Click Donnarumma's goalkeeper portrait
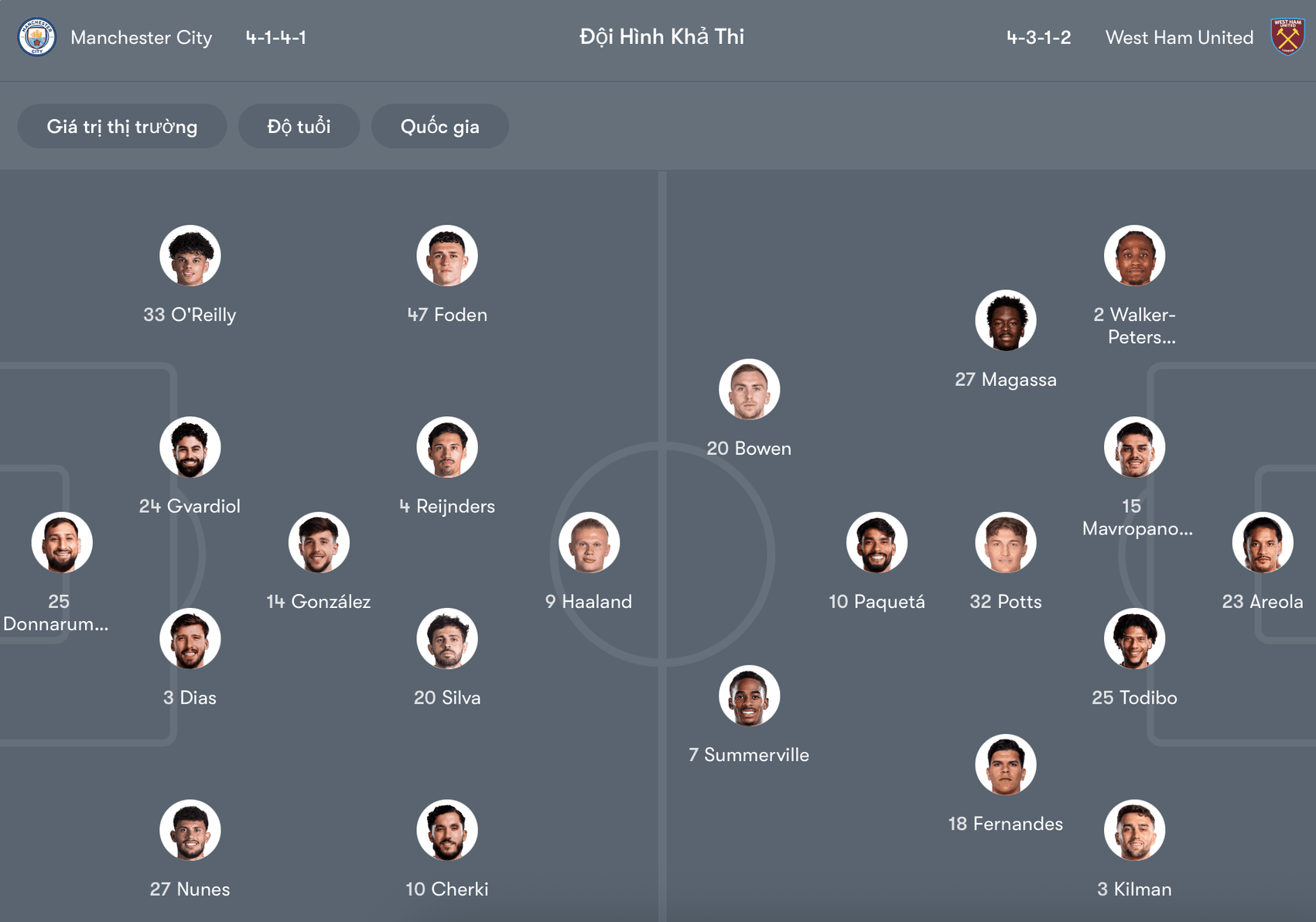Viewport: 1316px width, 922px height. pos(62,542)
